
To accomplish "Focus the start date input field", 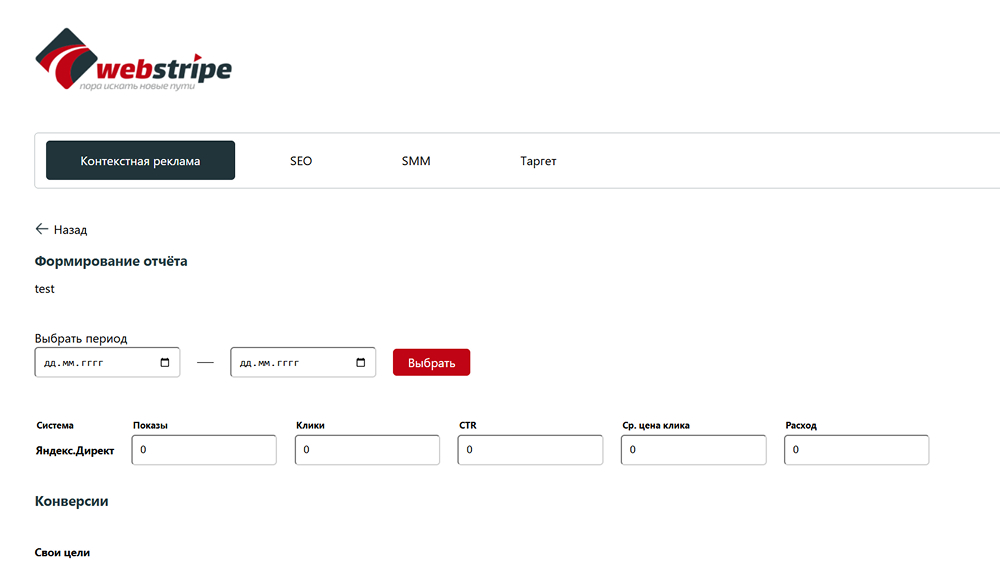I will [107, 362].
